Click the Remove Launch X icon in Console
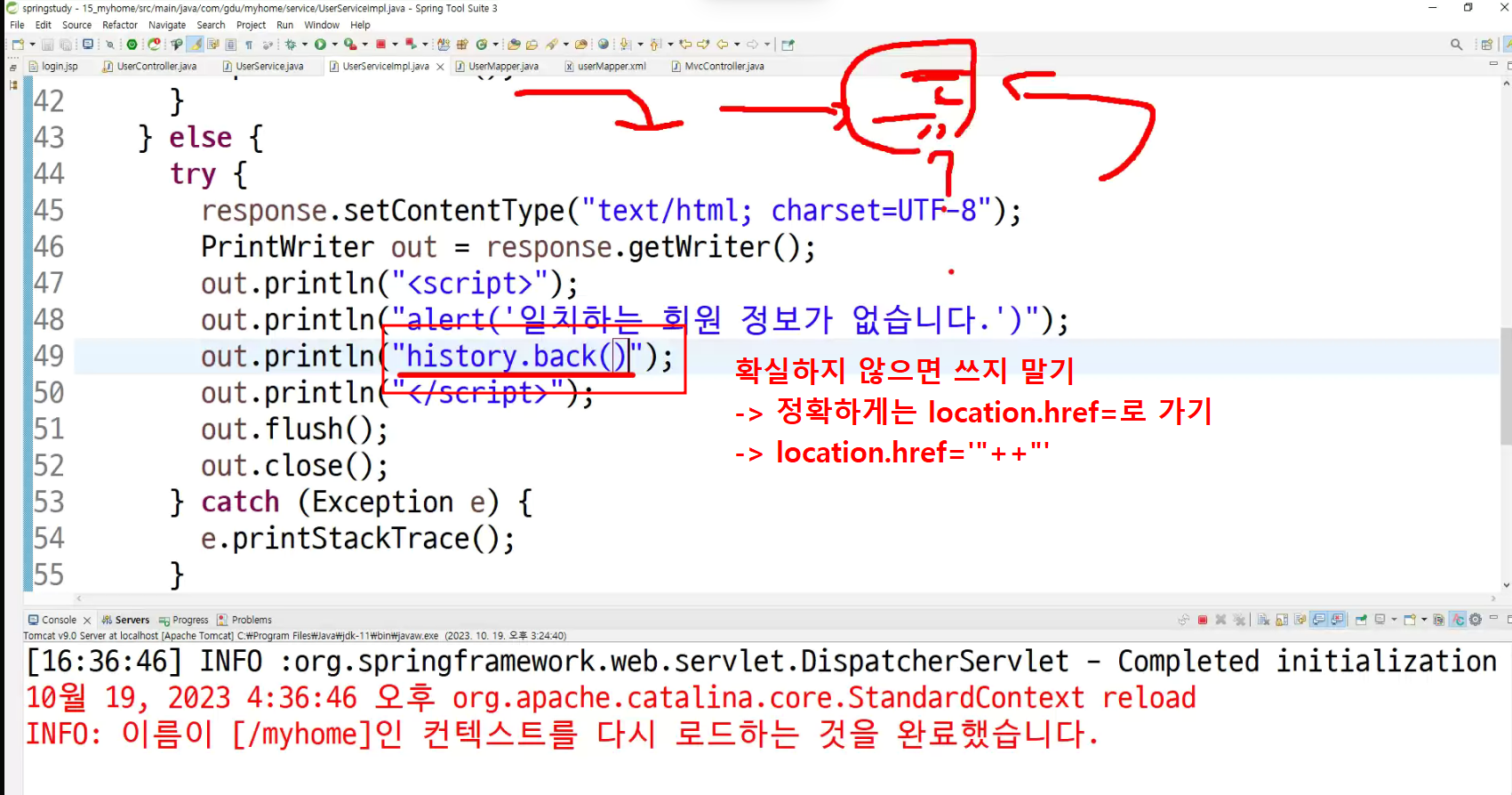Viewport: 1512px width, 795px height. click(x=1220, y=620)
